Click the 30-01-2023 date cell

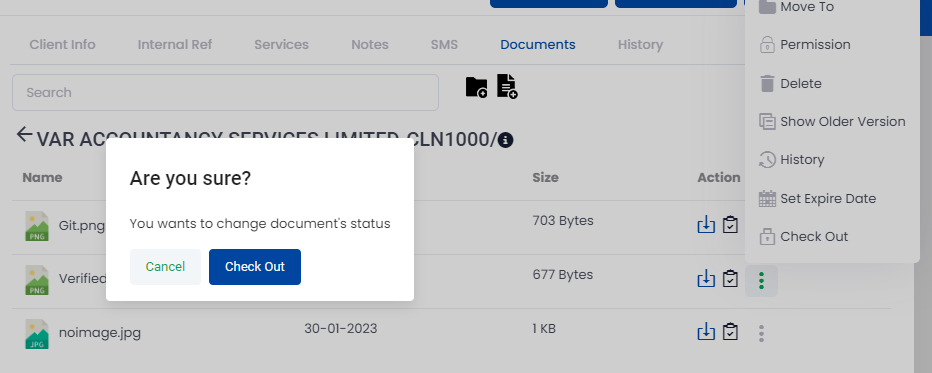(x=341, y=328)
